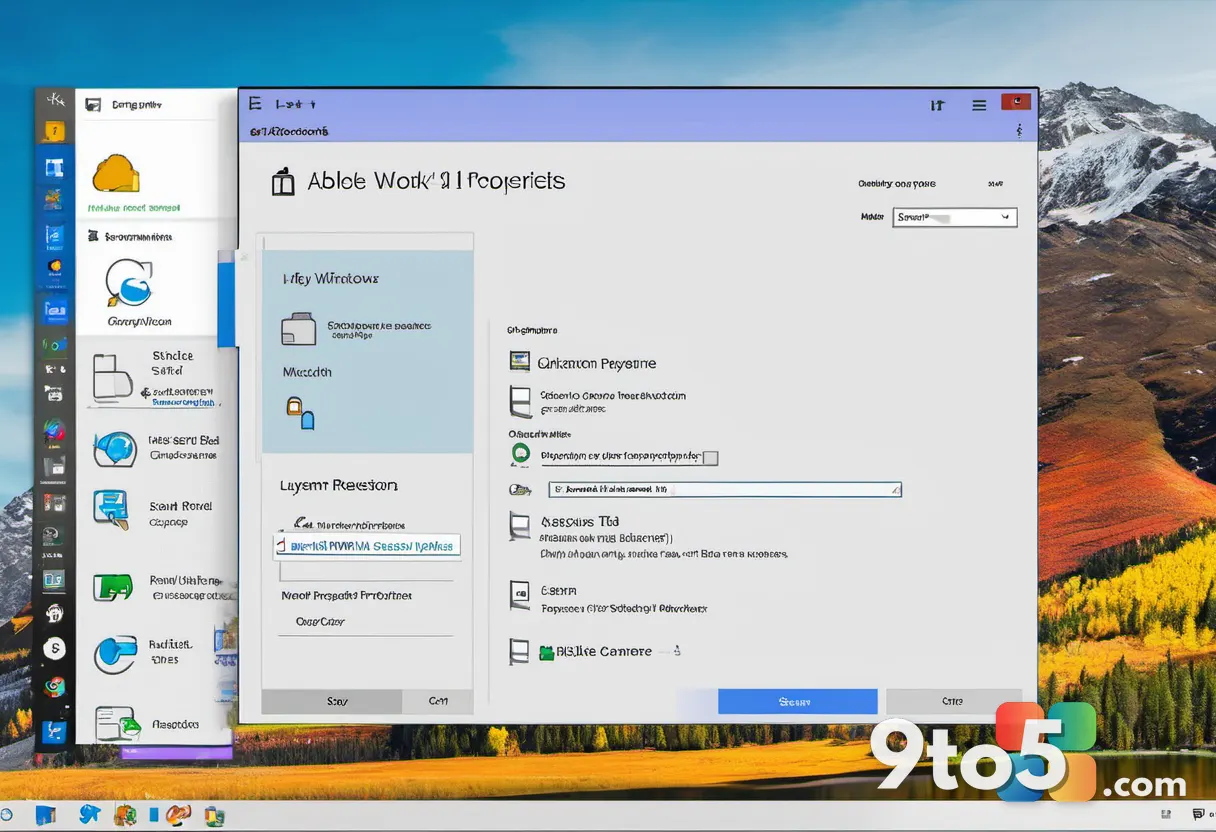Click the page icon beside Asssdiys Tbd

pos(519,527)
